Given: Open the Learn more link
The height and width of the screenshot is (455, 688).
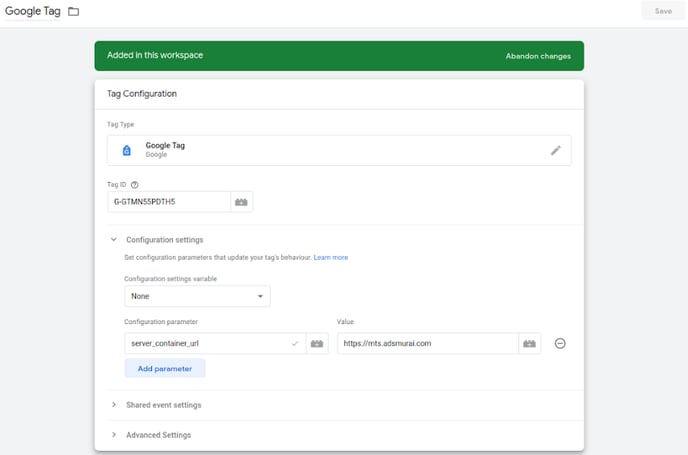Looking at the screenshot, I should pyautogui.click(x=331, y=258).
